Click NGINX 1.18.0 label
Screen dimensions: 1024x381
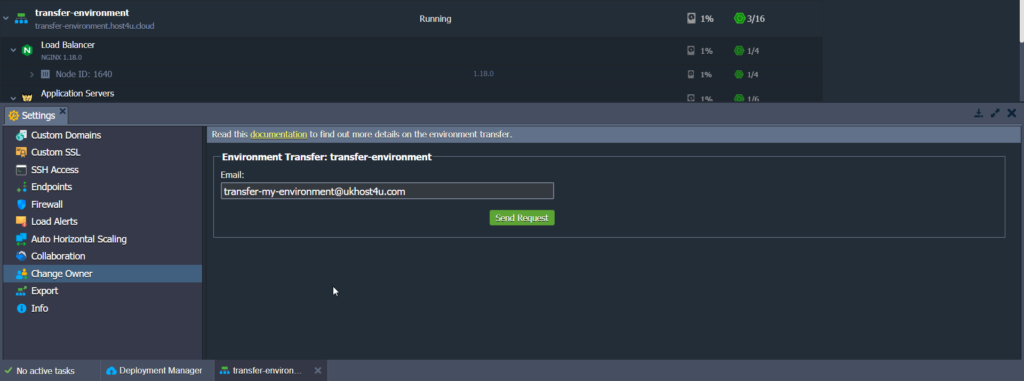point(61,57)
